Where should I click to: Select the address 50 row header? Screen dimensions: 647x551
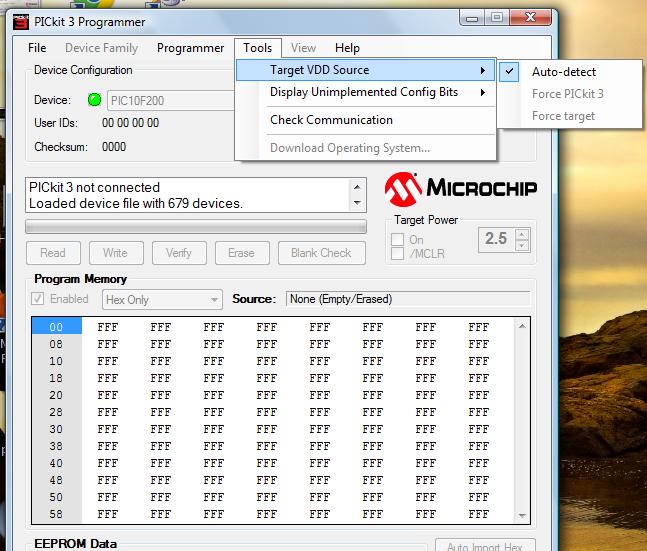[x=57, y=497]
